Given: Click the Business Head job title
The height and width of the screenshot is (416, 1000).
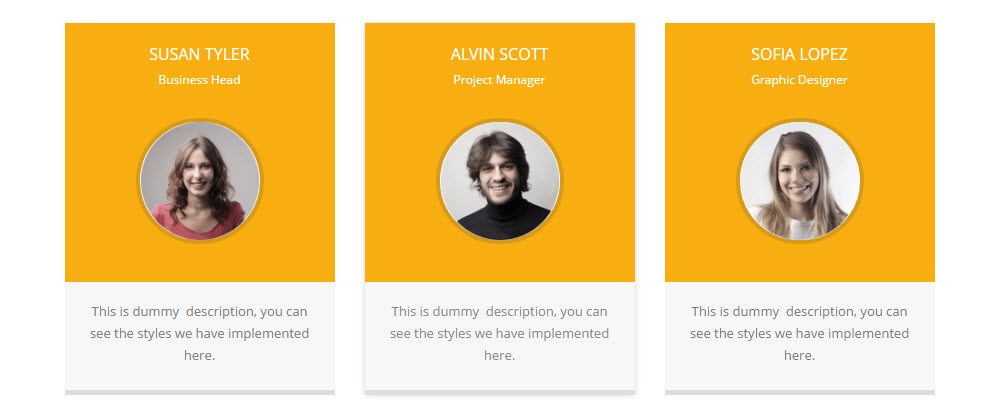Looking at the screenshot, I should [x=199, y=80].
